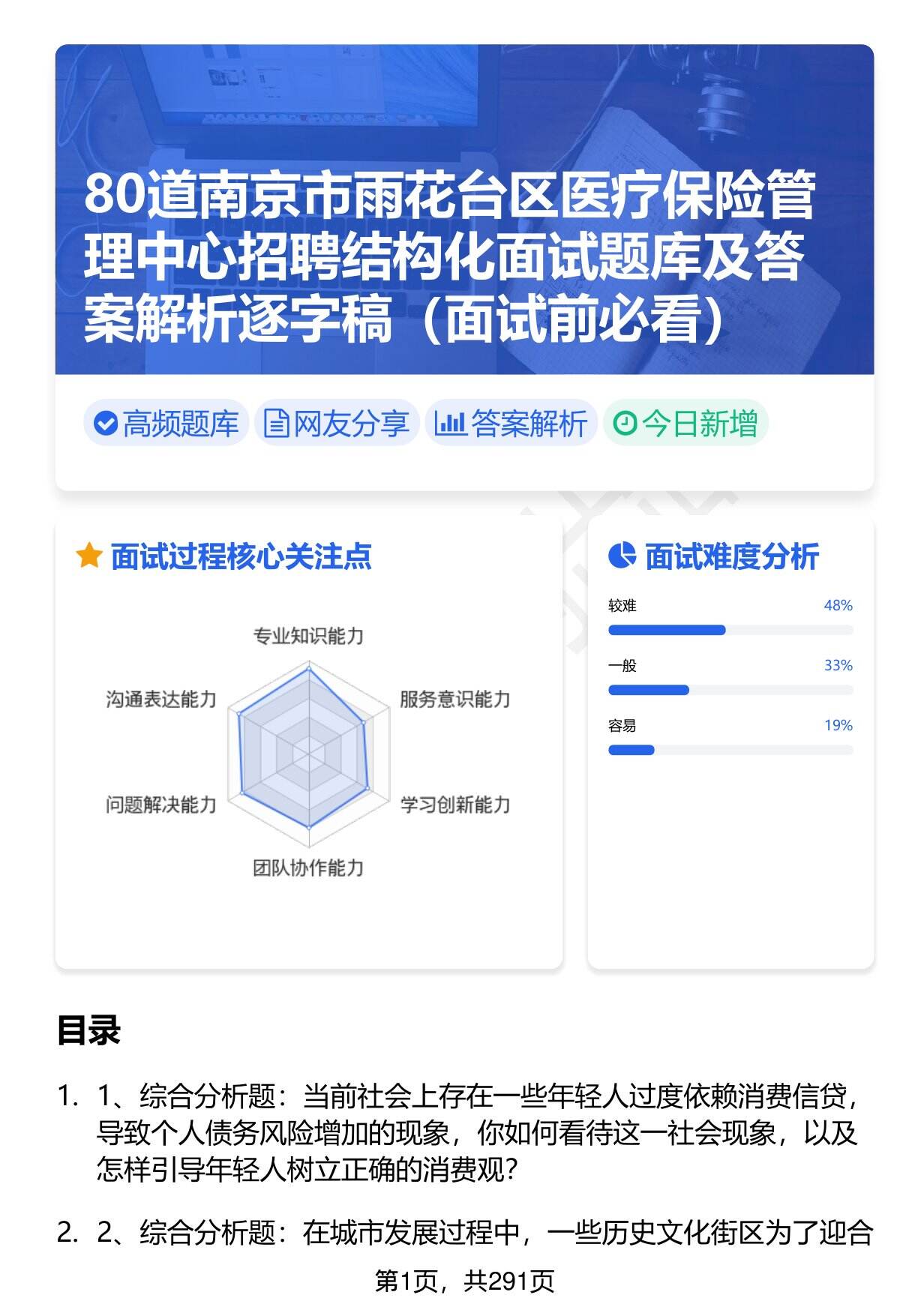Select the 网友分享 tag
900x1316 pixels.
click(337, 424)
